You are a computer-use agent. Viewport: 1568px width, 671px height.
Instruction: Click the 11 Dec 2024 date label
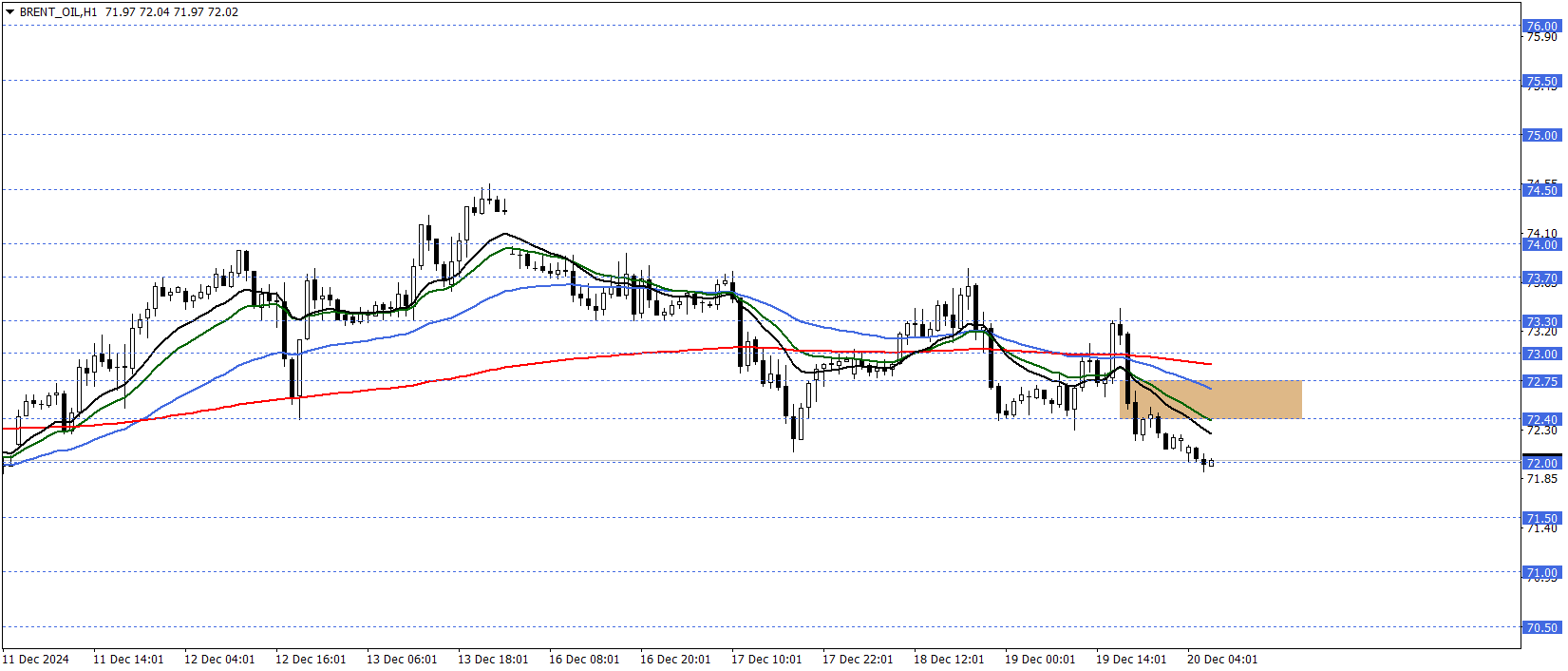click(36, 660)
